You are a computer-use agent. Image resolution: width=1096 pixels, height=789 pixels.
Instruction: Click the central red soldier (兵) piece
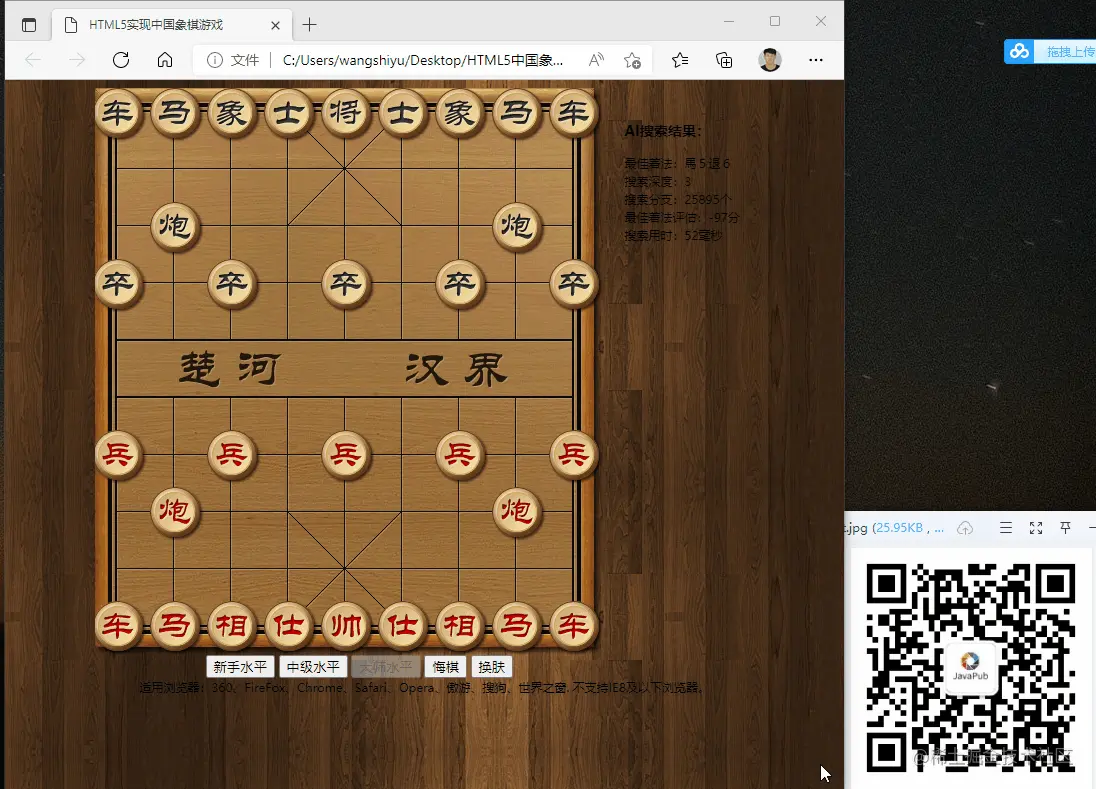[x=345, y=455]
